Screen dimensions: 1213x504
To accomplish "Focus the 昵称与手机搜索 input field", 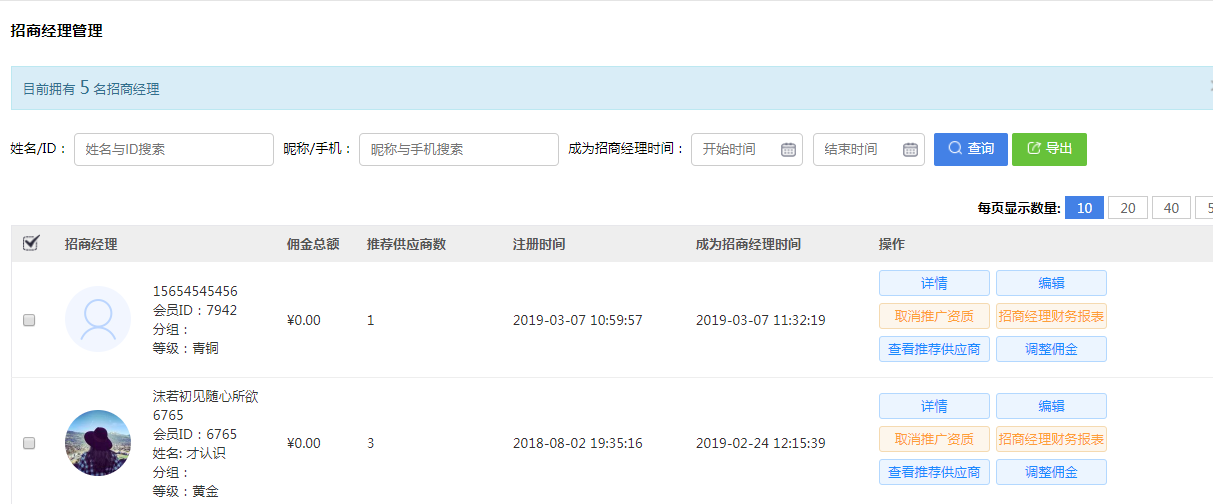I will [458, 149].
